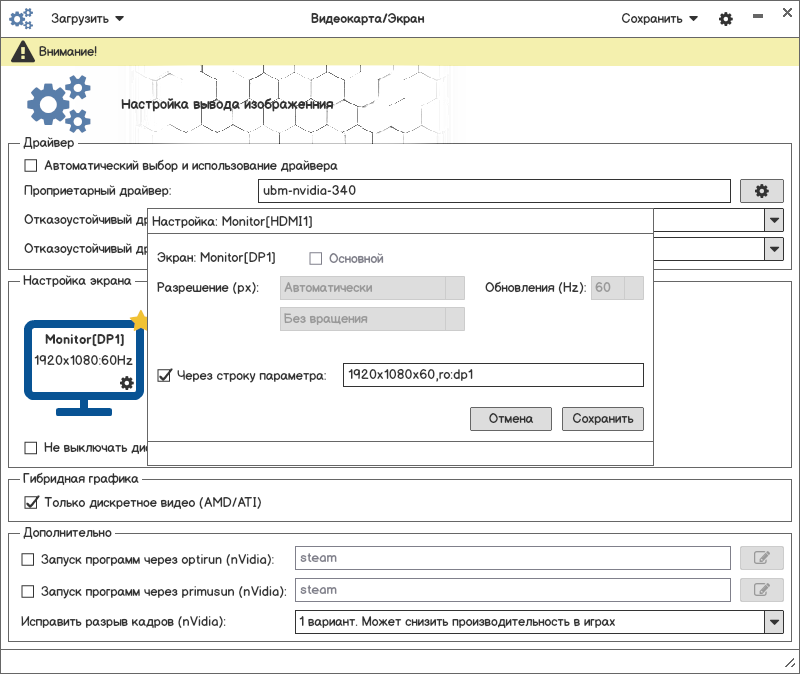Click the Настройка вывода изображения heading

(227, 104)
